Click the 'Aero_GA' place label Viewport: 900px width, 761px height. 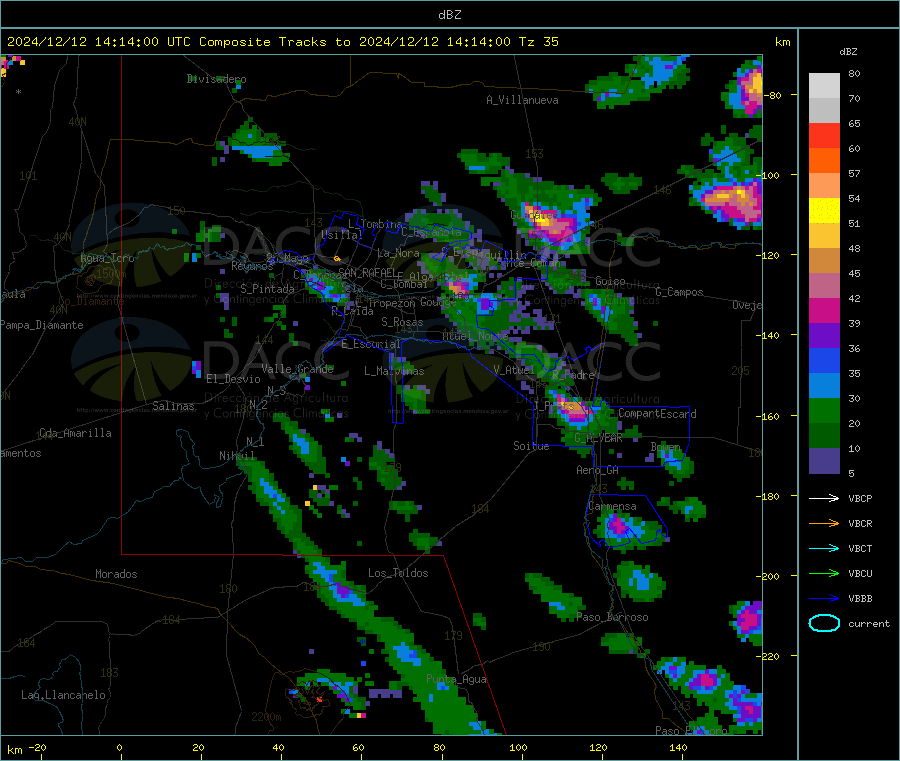[x=597, y=470]
